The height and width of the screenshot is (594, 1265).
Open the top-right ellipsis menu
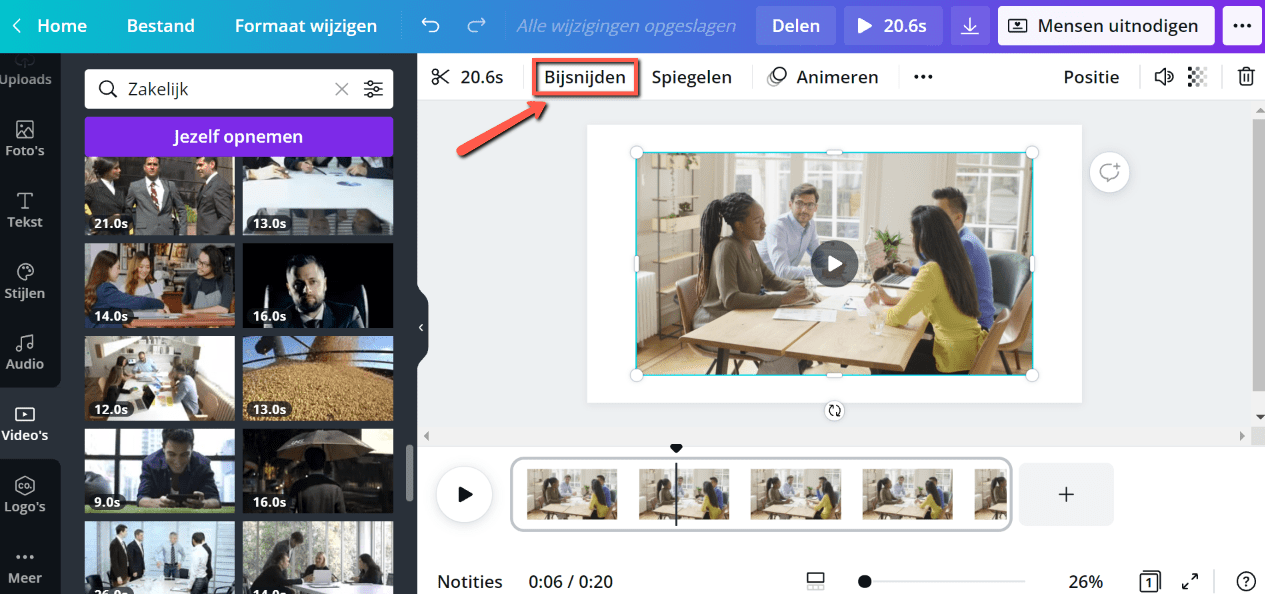(1242, 26)
